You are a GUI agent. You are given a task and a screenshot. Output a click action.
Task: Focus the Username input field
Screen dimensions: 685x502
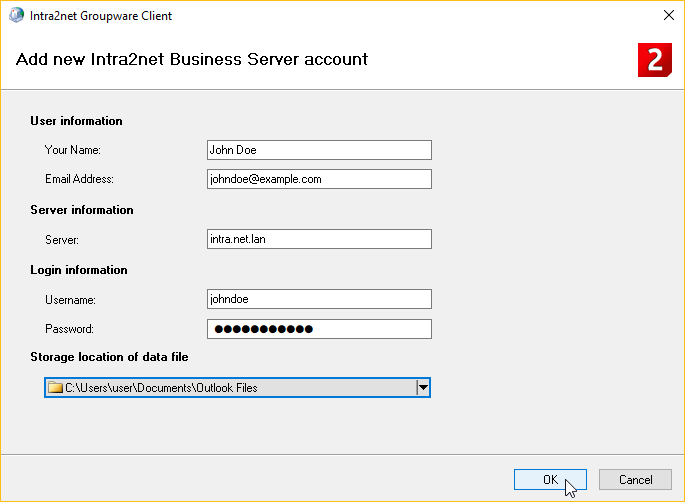click(319, 299)
